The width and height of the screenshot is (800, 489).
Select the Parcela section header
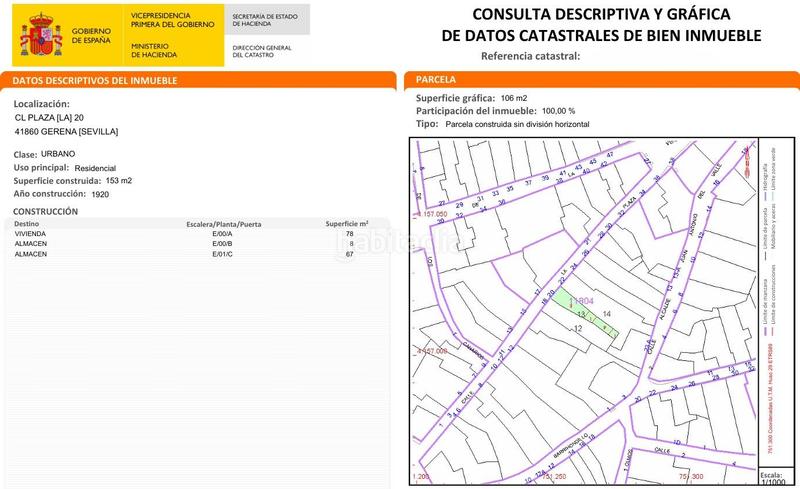[x=436, y=78]
